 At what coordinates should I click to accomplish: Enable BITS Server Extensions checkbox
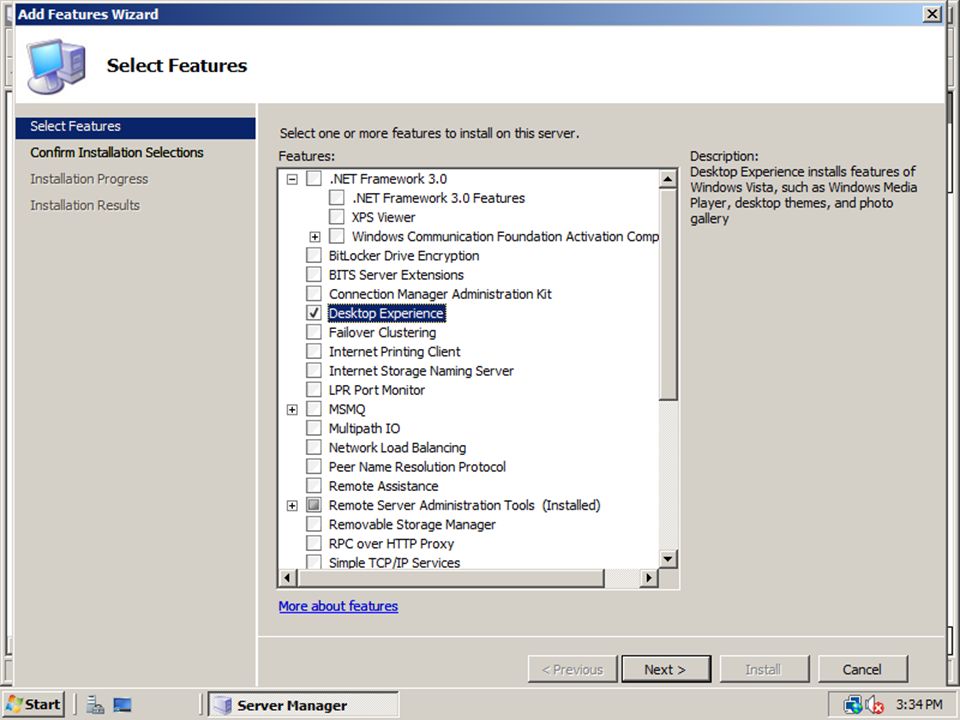tap(313, 275)
